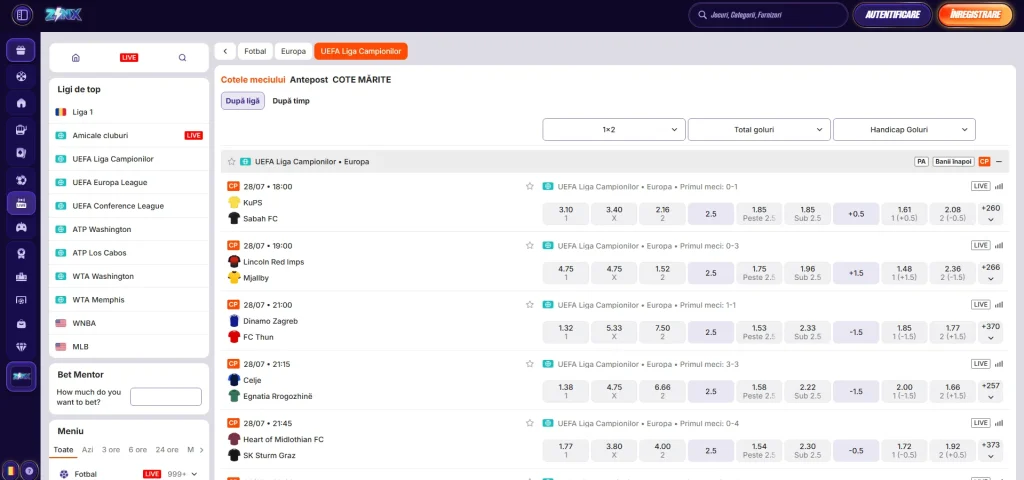Viewport: 1024px width, 480px height.
Task: Click the search games and providers field
Action: [x=768, y=14]
